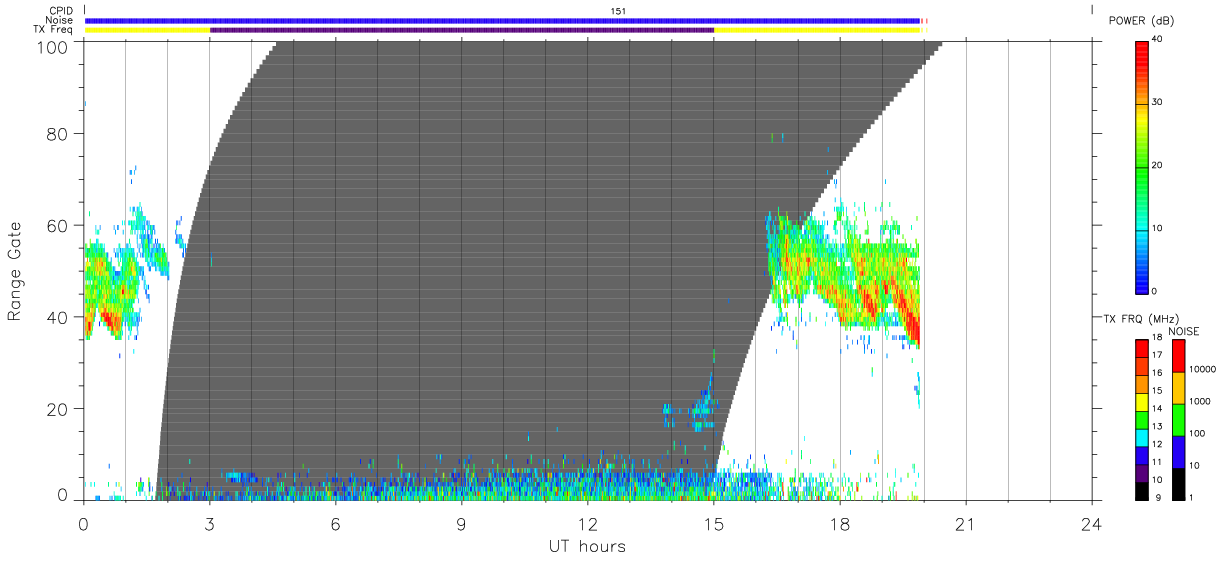Click the CPID label at top left
This screenshot has width=1228, height=567.
pos(60,10)
